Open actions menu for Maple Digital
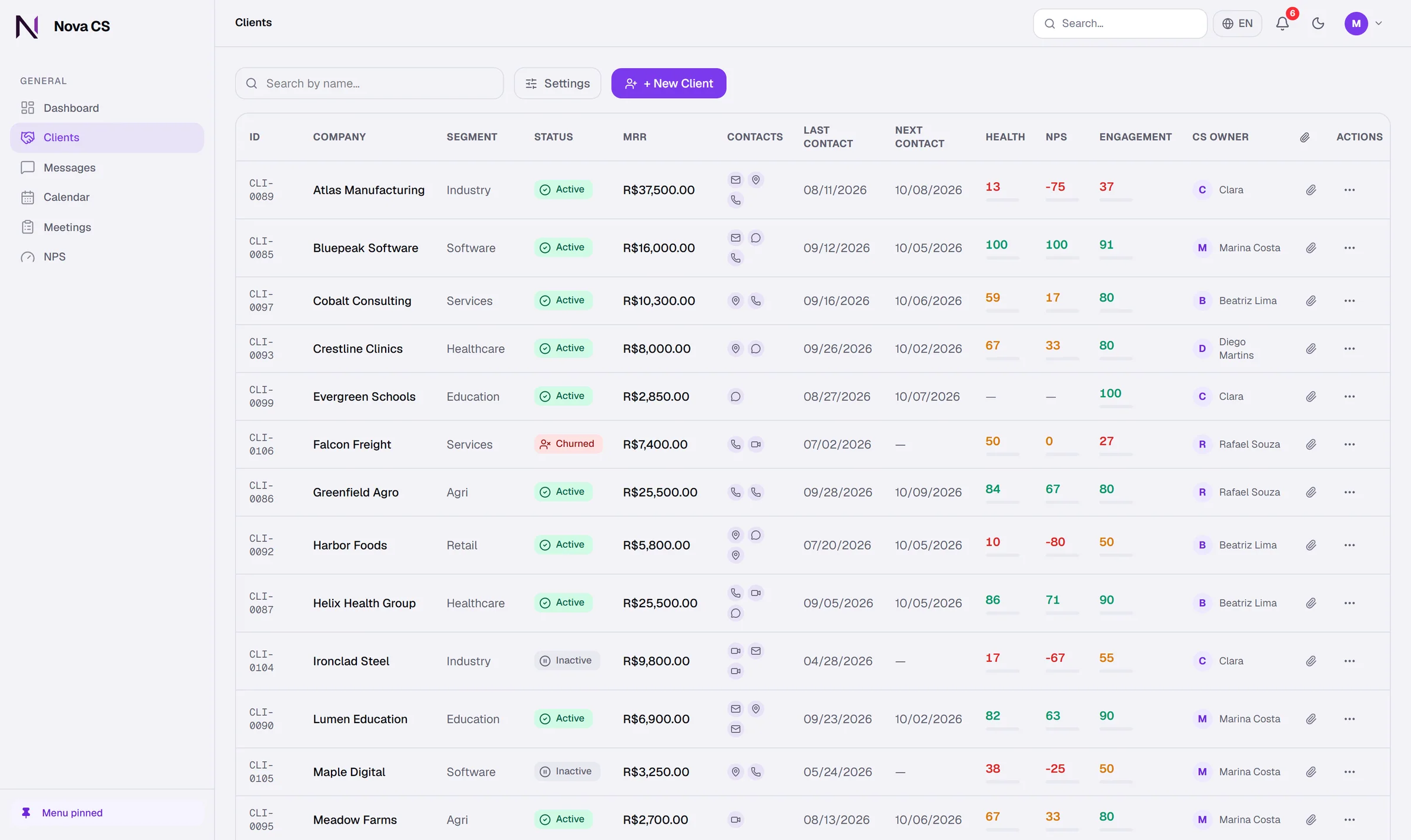 point(1349,772)
